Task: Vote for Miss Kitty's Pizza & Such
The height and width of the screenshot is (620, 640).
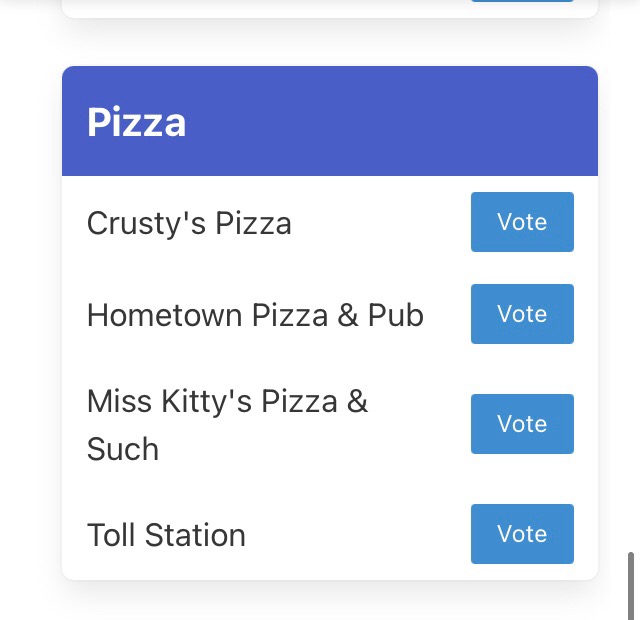Action: coord(522,424)
